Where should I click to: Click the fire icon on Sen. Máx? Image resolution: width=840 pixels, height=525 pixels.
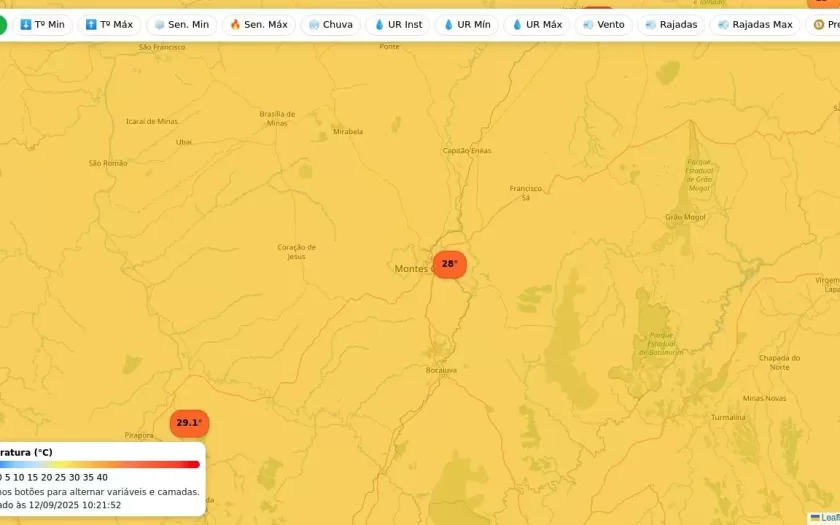pyautogui.click(x=236, y=24)
